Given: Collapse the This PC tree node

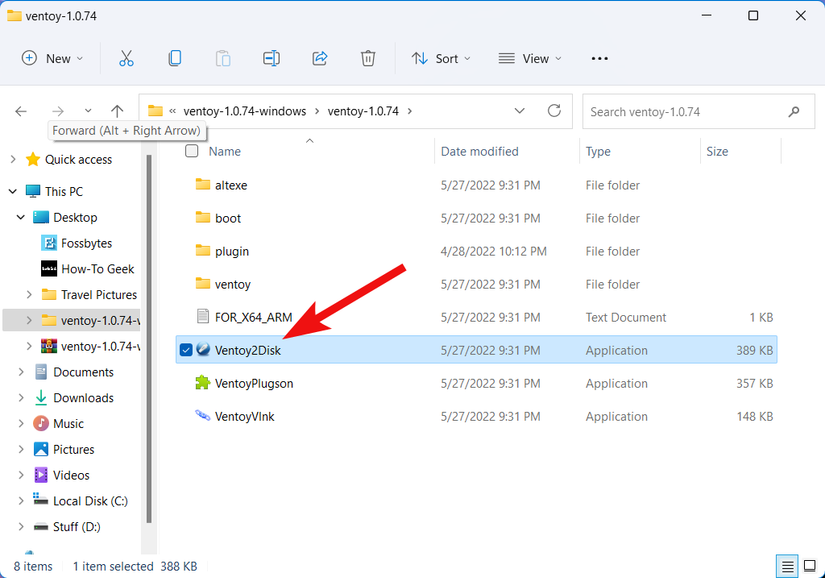Looking at the screenshot, I should click(13, 191).
